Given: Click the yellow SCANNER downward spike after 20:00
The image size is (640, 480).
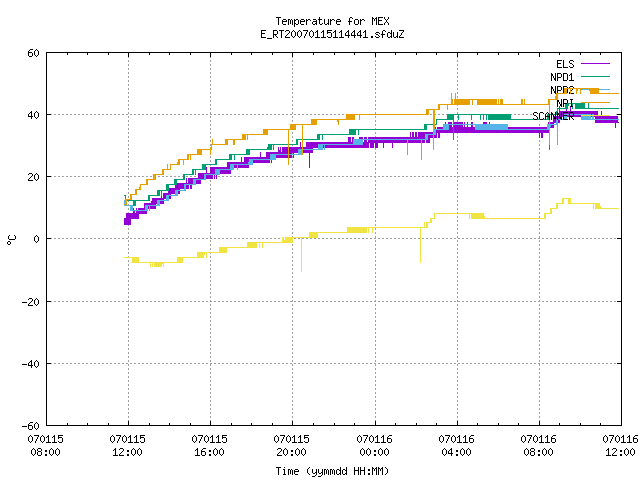Looking at the screenshot, I should 302,255.
